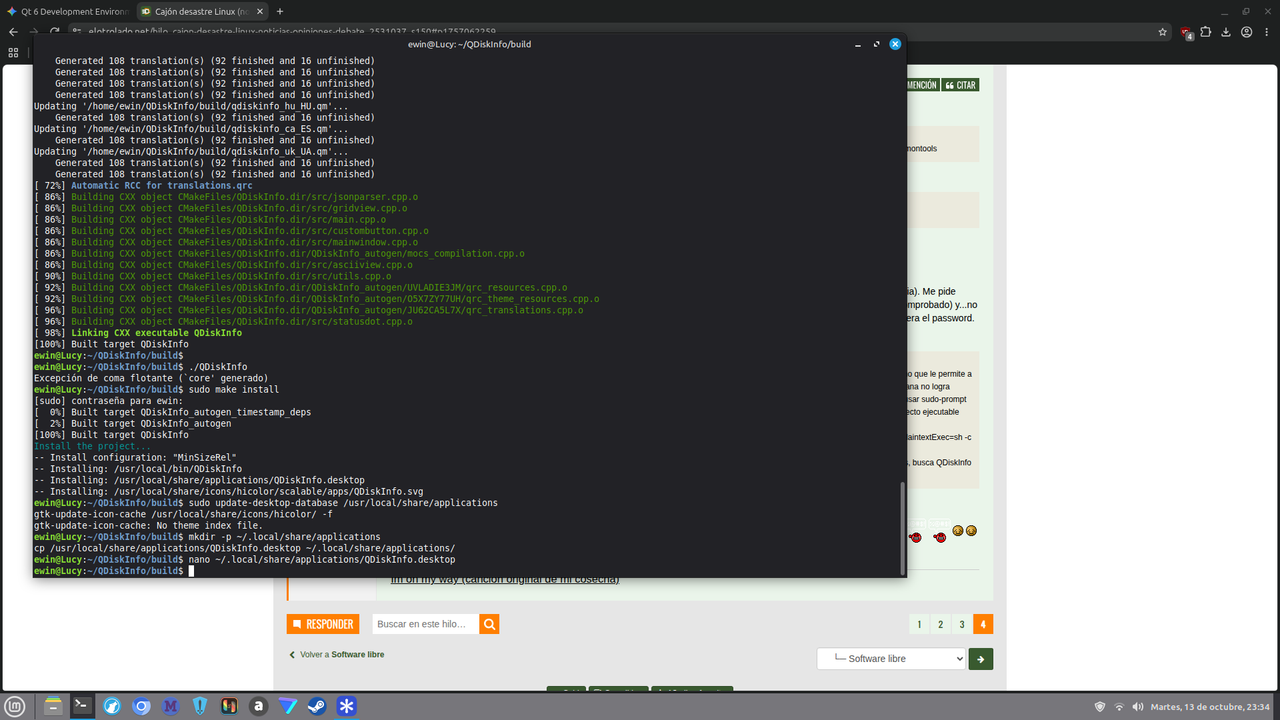Viewport: 1280px width, 720px height.
Task: Open the Linux Mint start menu
Action: (20, 706)
